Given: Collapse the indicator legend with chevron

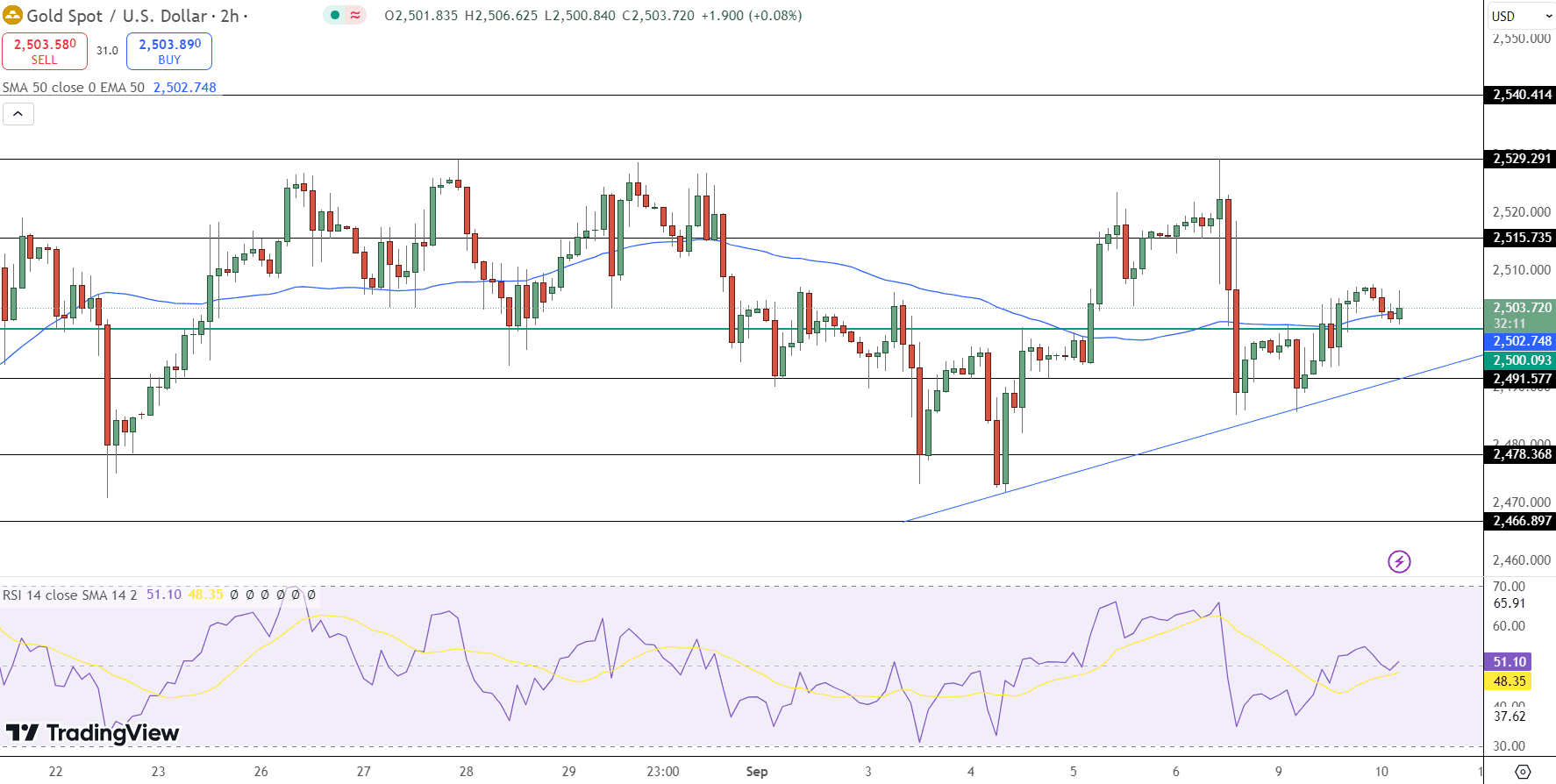Looking at the screenshot, I should tap(18, 114).
